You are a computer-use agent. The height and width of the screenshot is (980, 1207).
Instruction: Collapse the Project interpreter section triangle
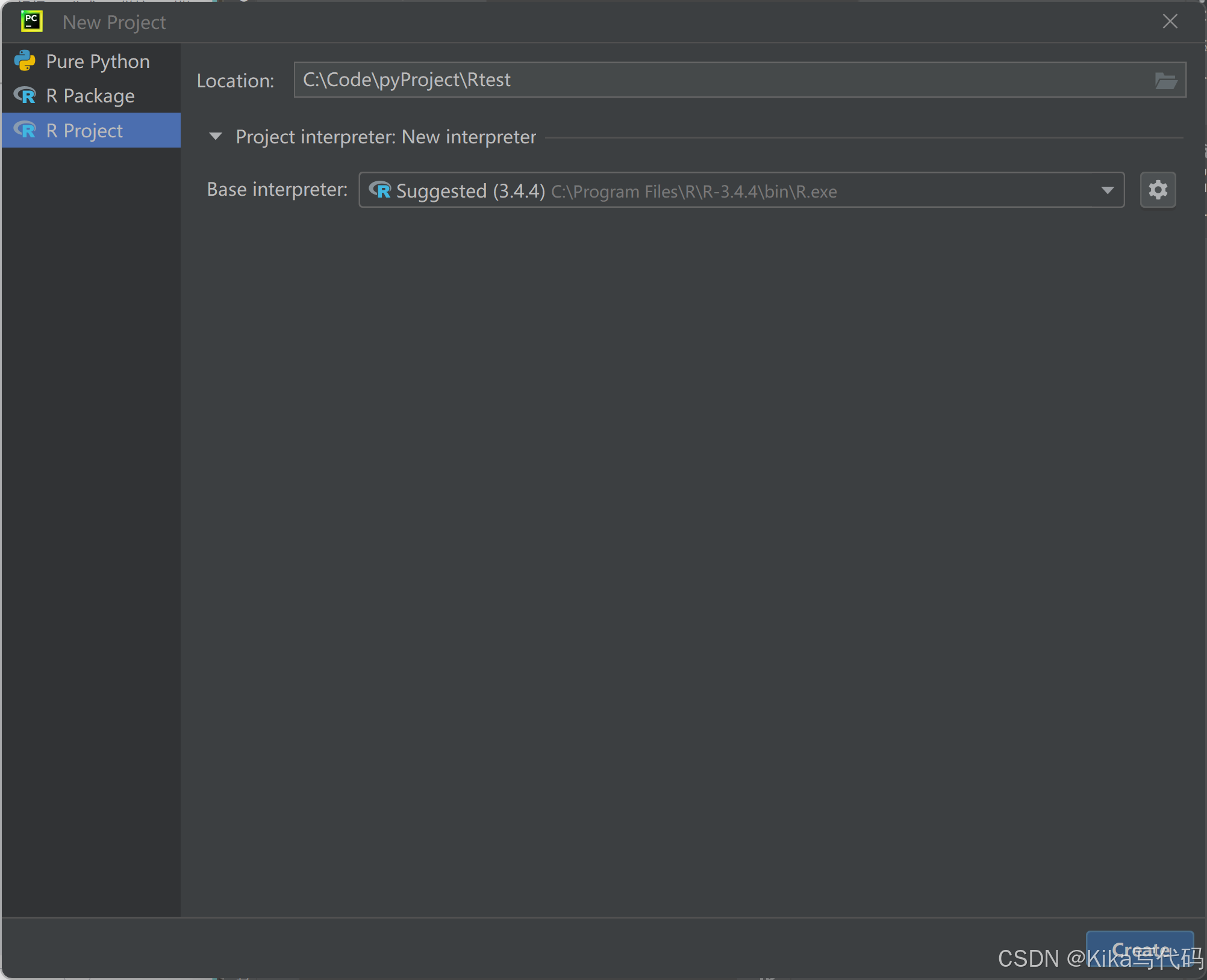(x=215, y=137)
